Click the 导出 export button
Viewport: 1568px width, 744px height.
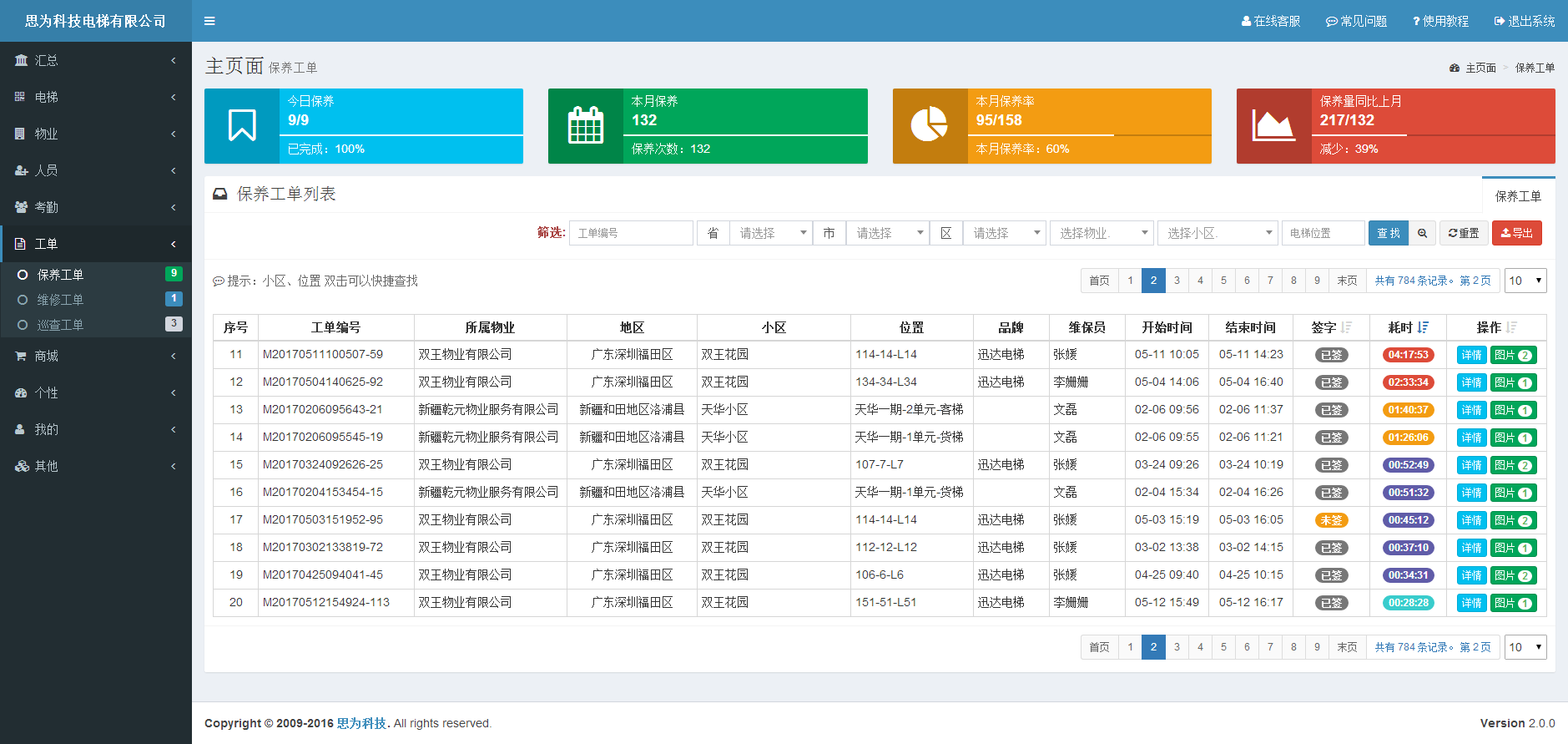coord(1517,233)
